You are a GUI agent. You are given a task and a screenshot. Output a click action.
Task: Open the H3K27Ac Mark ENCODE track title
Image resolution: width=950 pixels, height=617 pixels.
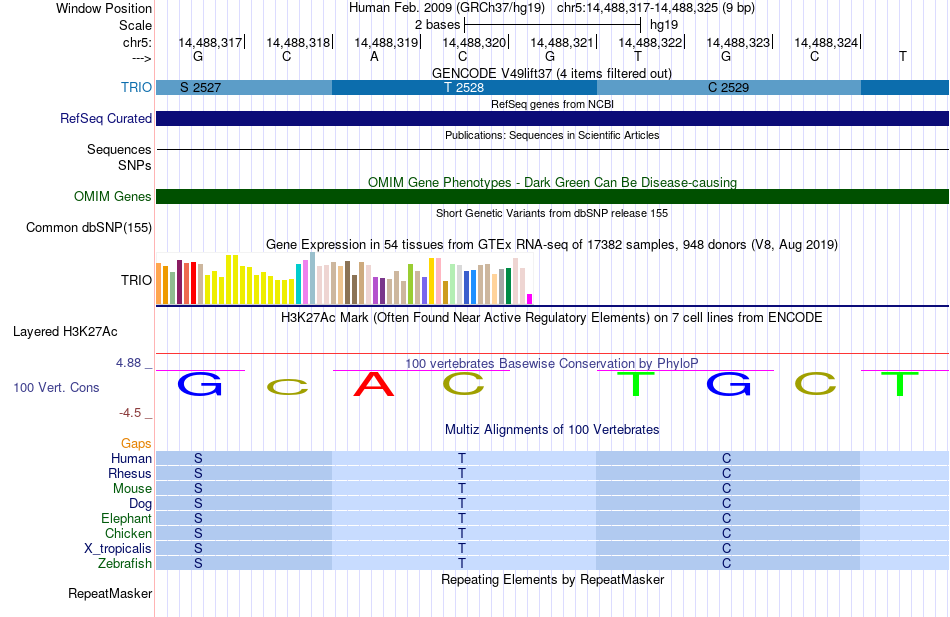[551, 318]
